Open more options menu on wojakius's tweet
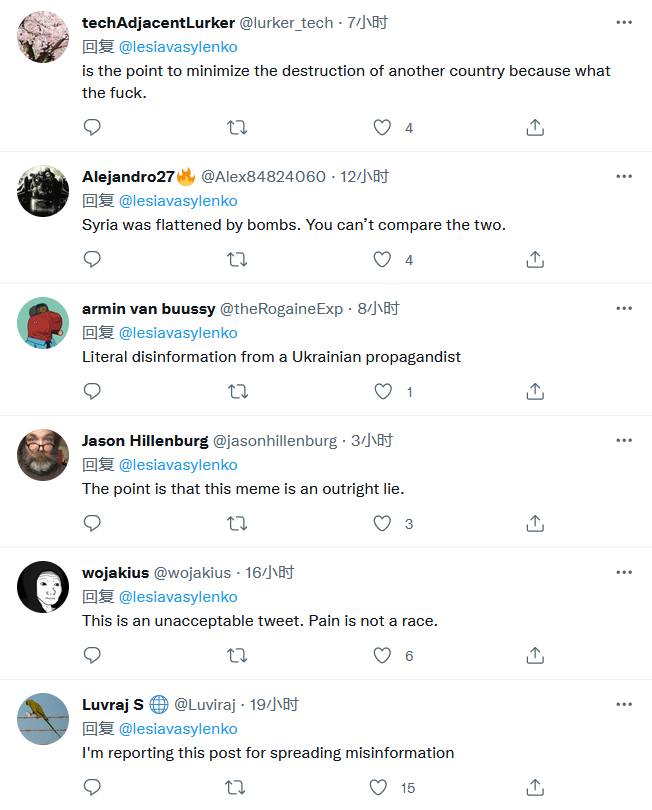 click(x=624, y=573)
